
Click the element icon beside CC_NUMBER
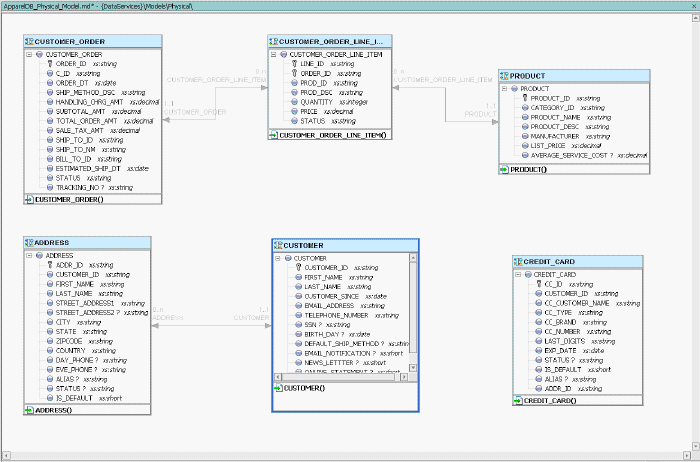539,332
